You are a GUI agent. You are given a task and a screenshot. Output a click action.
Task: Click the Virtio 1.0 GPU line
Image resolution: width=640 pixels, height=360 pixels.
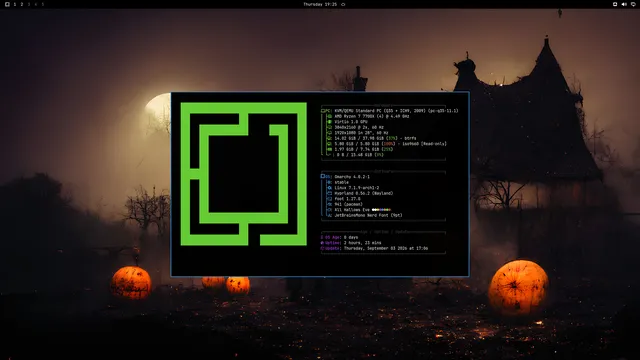point(351,122)
